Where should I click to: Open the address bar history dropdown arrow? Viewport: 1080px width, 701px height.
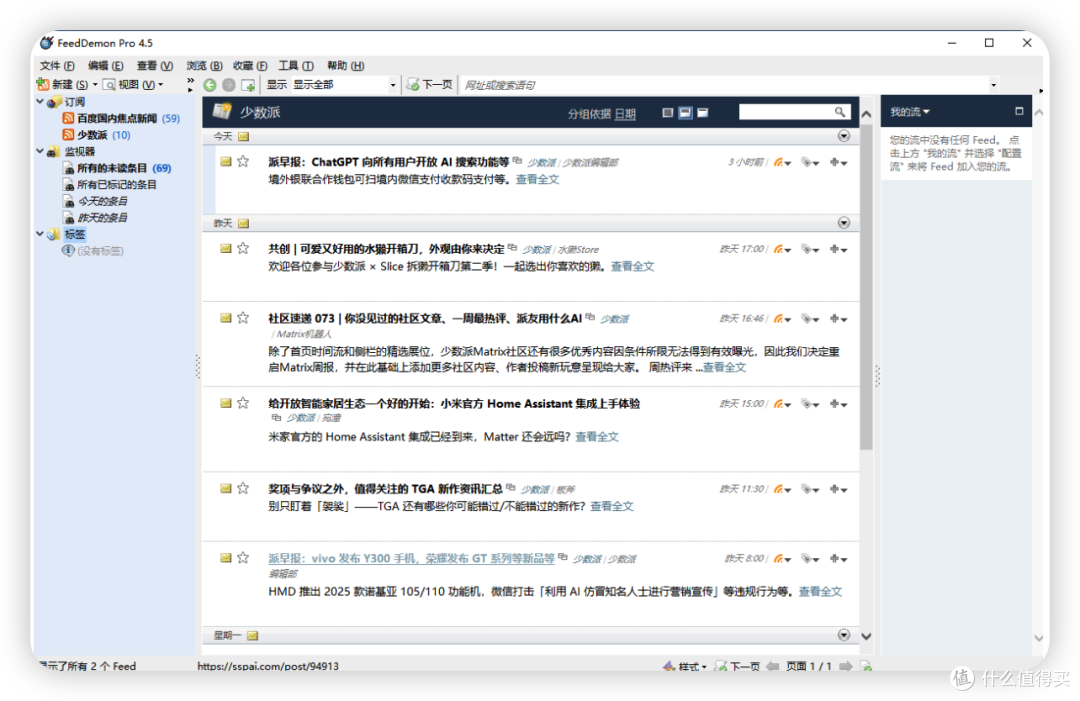click(993, 85)
